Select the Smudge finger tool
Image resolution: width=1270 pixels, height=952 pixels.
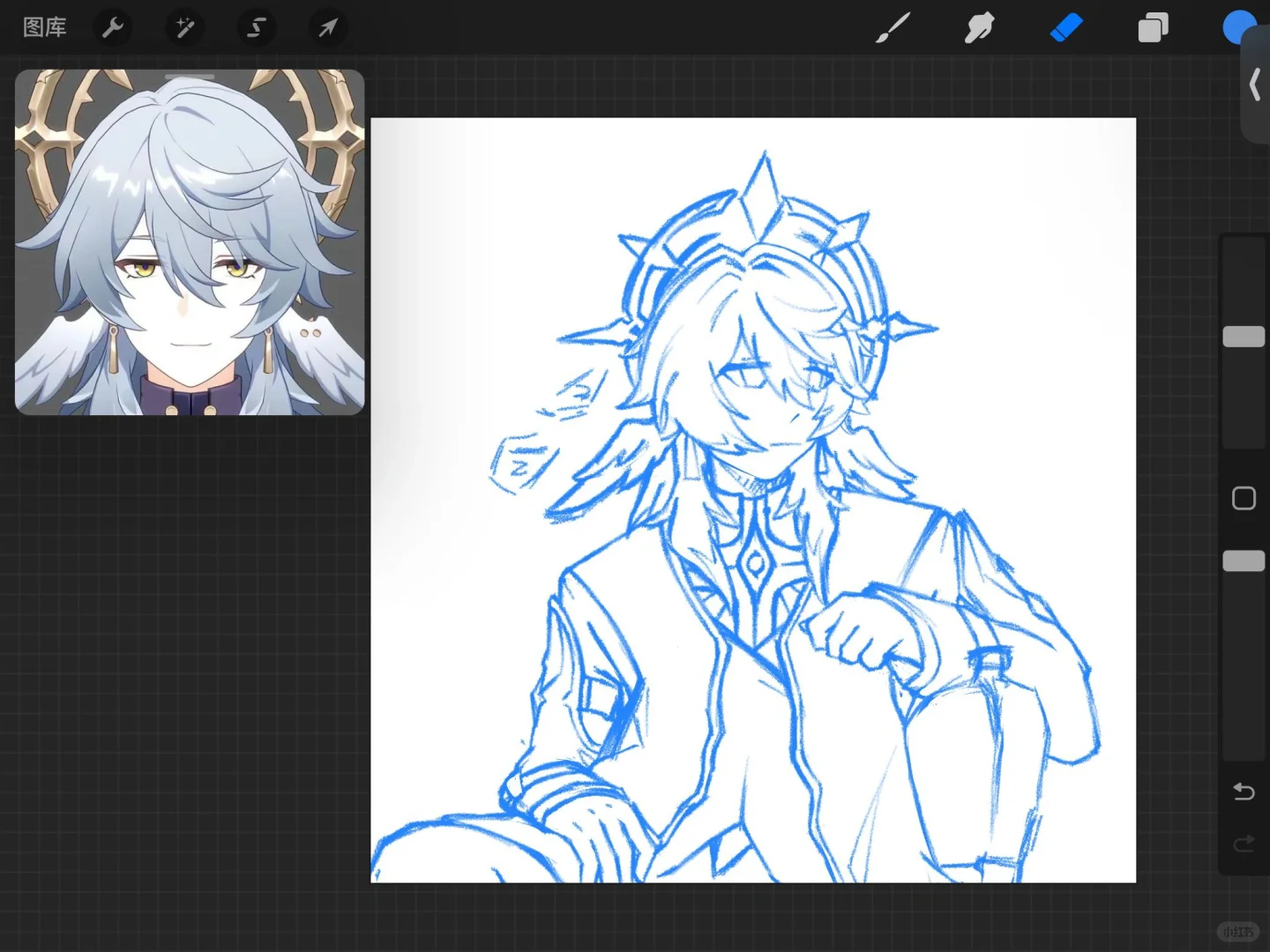point(979,28)
